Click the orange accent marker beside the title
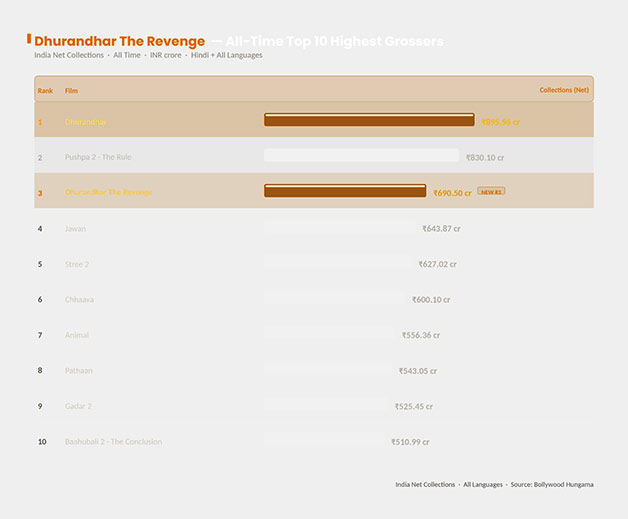Viewport: 628px width, 519px height. [x=29, y=40]
